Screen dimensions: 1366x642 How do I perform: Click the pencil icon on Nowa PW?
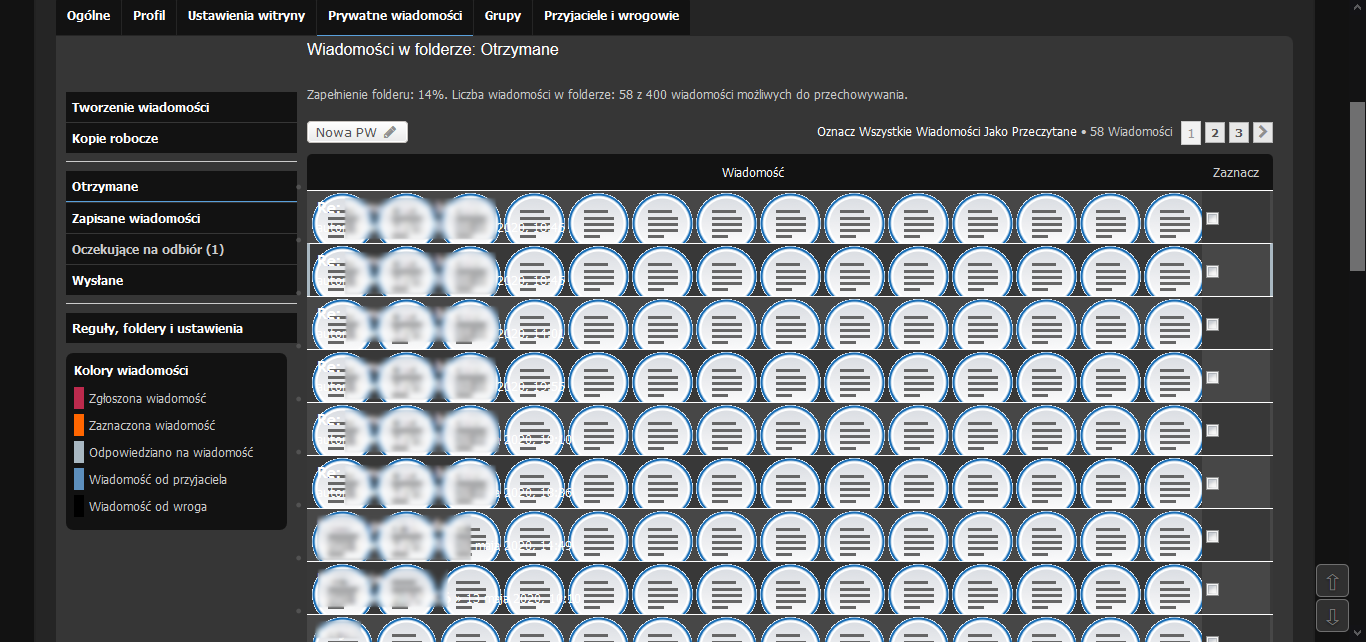[390, 132]
